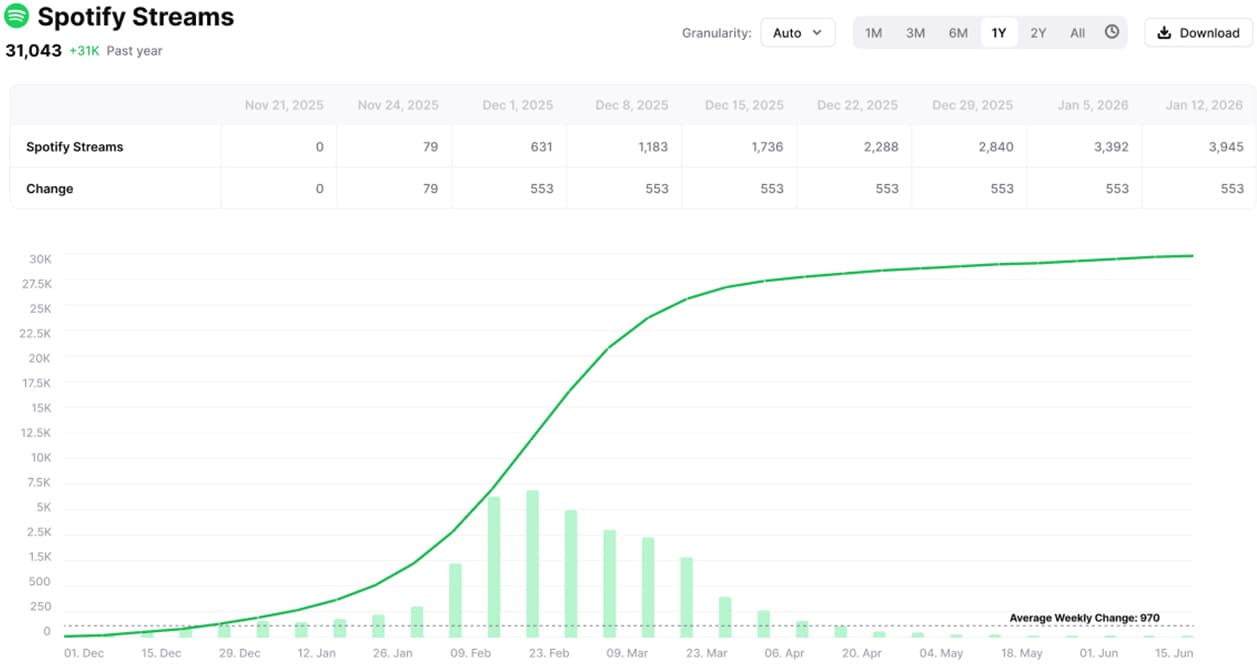Click the 79 value in Spotify Streams row

tap(430, 146)
